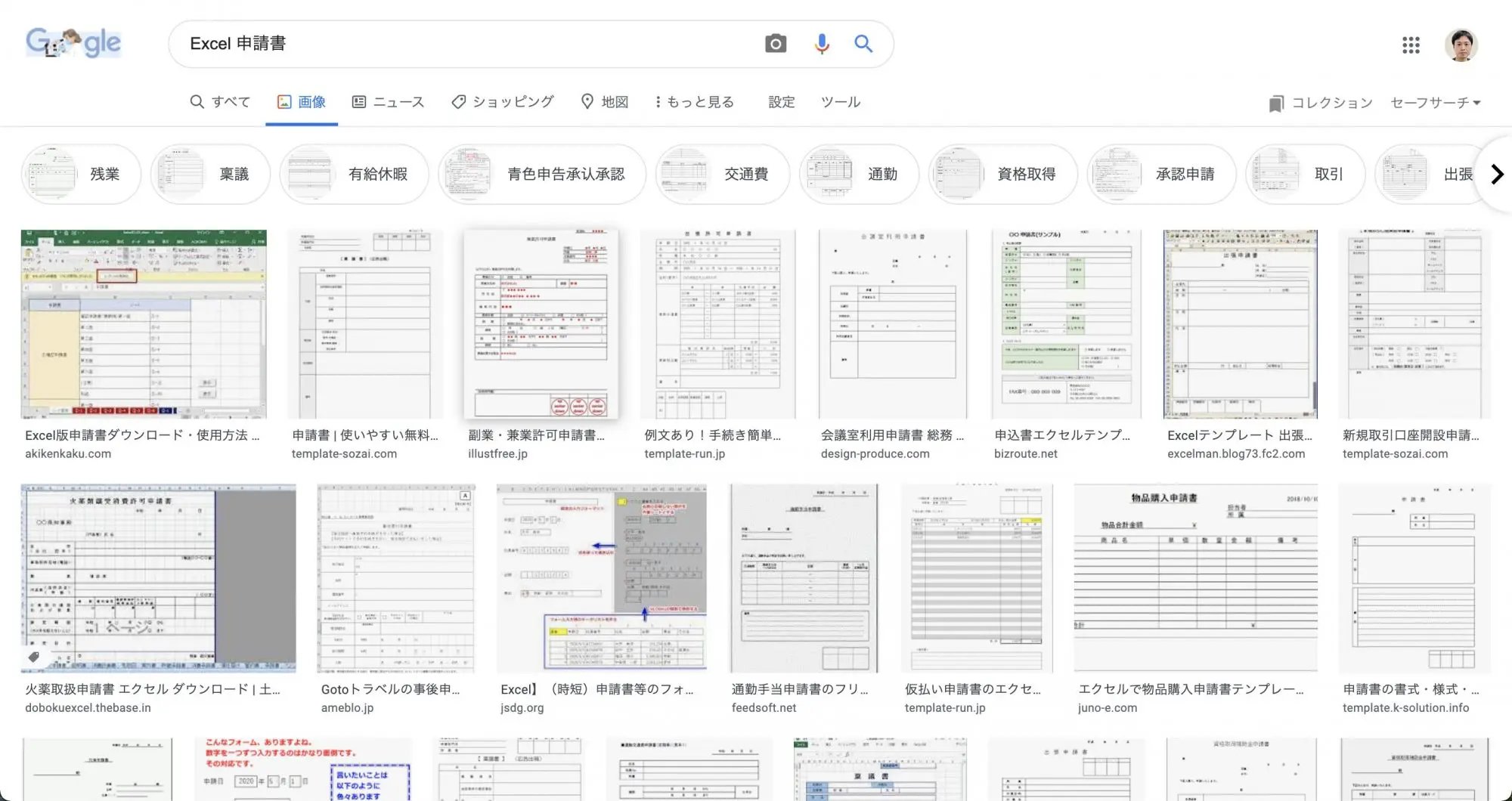Open bottom-row image with red こんなフォーム text
This screenshot has width=1512, height=801.
(x=303, y=769)
